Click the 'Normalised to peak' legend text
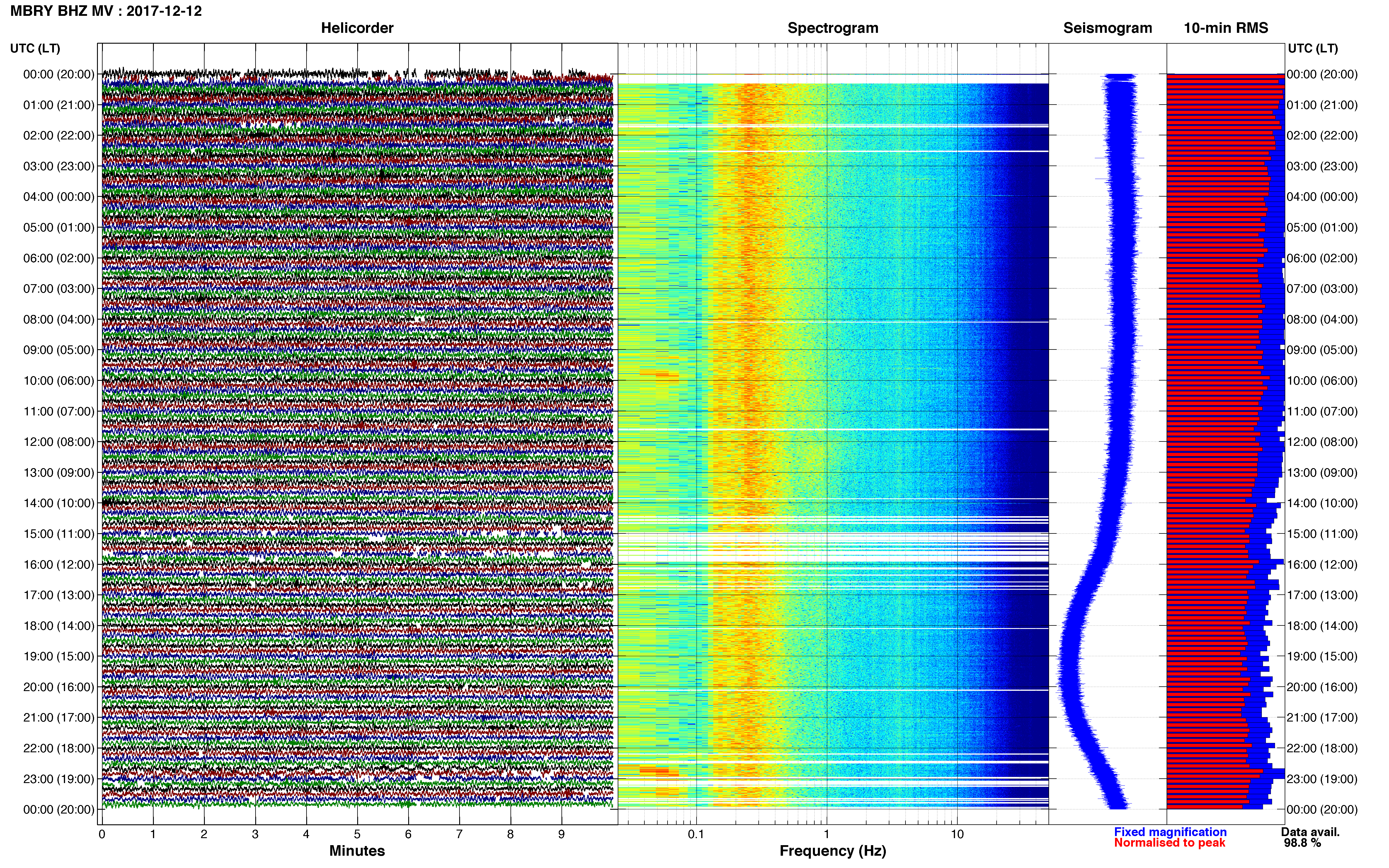This screenshot has height=868, width=1389. tap(1170, 843)
